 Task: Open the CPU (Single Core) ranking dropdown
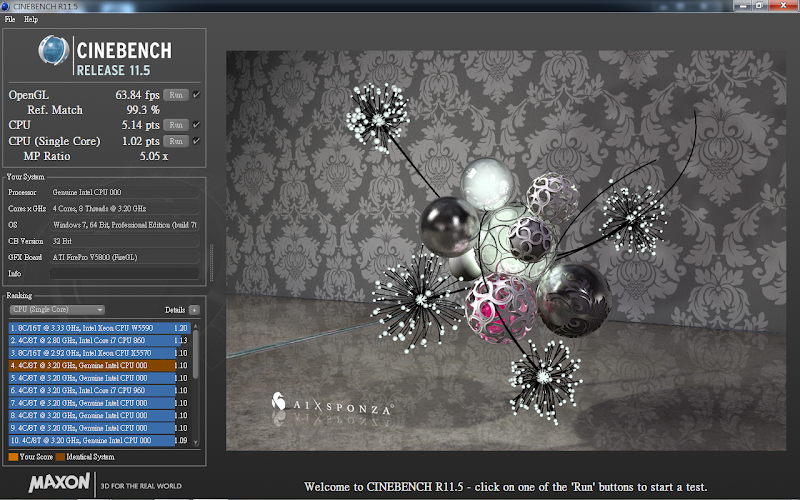point(57,310)
